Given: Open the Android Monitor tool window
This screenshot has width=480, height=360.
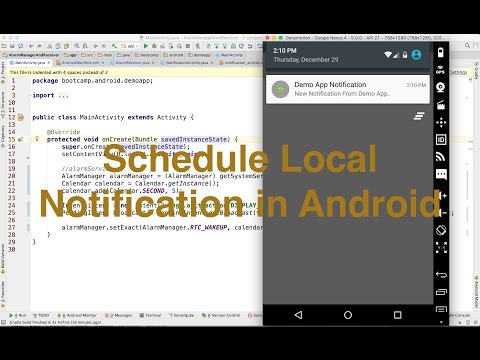Looking at the screenshot, I should coord(77,315).
